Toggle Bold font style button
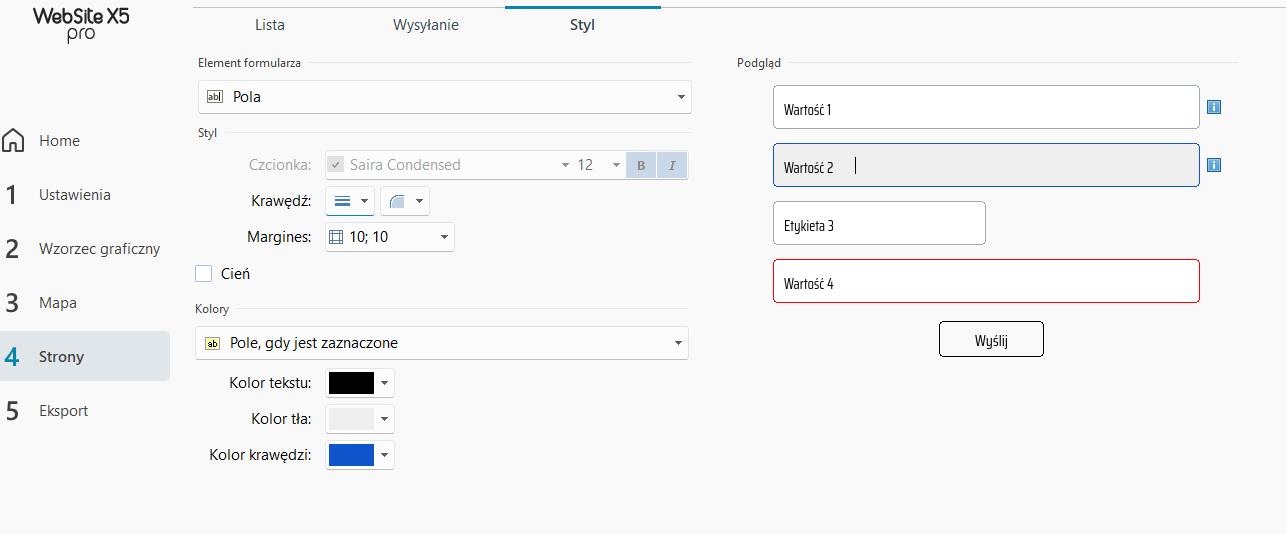1286x534 pixels. tap(641, 165)
